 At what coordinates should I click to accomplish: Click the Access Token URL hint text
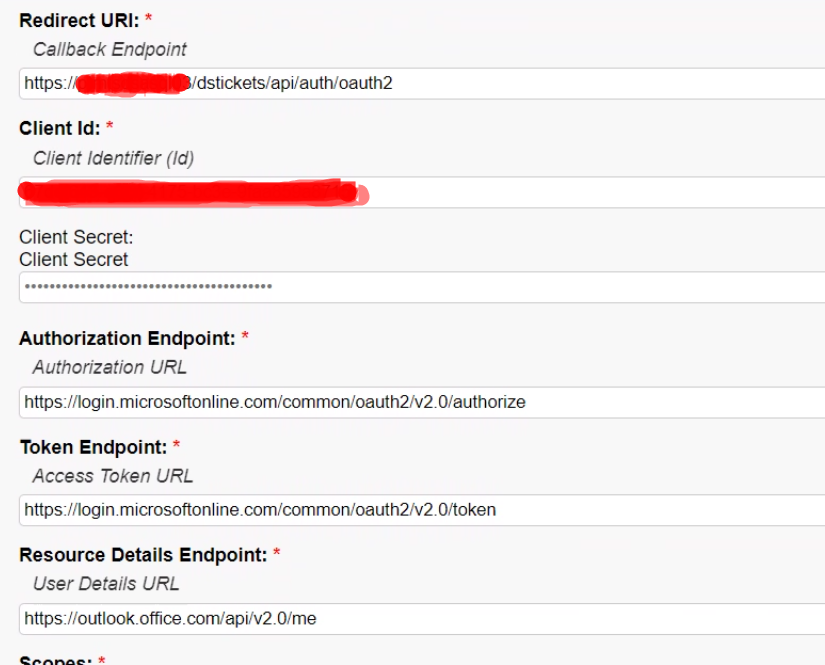click(113, 476)
